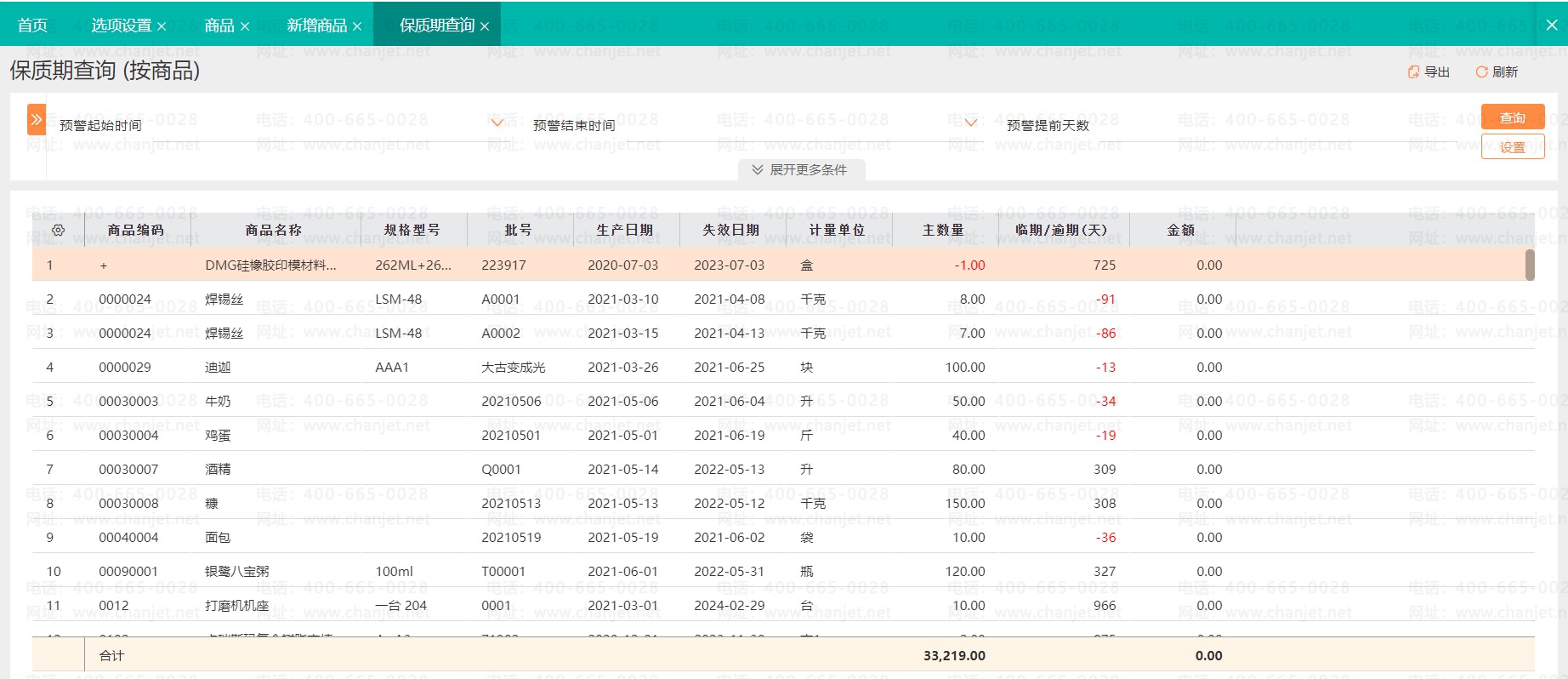The height and width of the screenshot is (679, 1568).
Task: Select the 迪迦 product name cell
Action: pyautogui.click(x=219, y=368)
